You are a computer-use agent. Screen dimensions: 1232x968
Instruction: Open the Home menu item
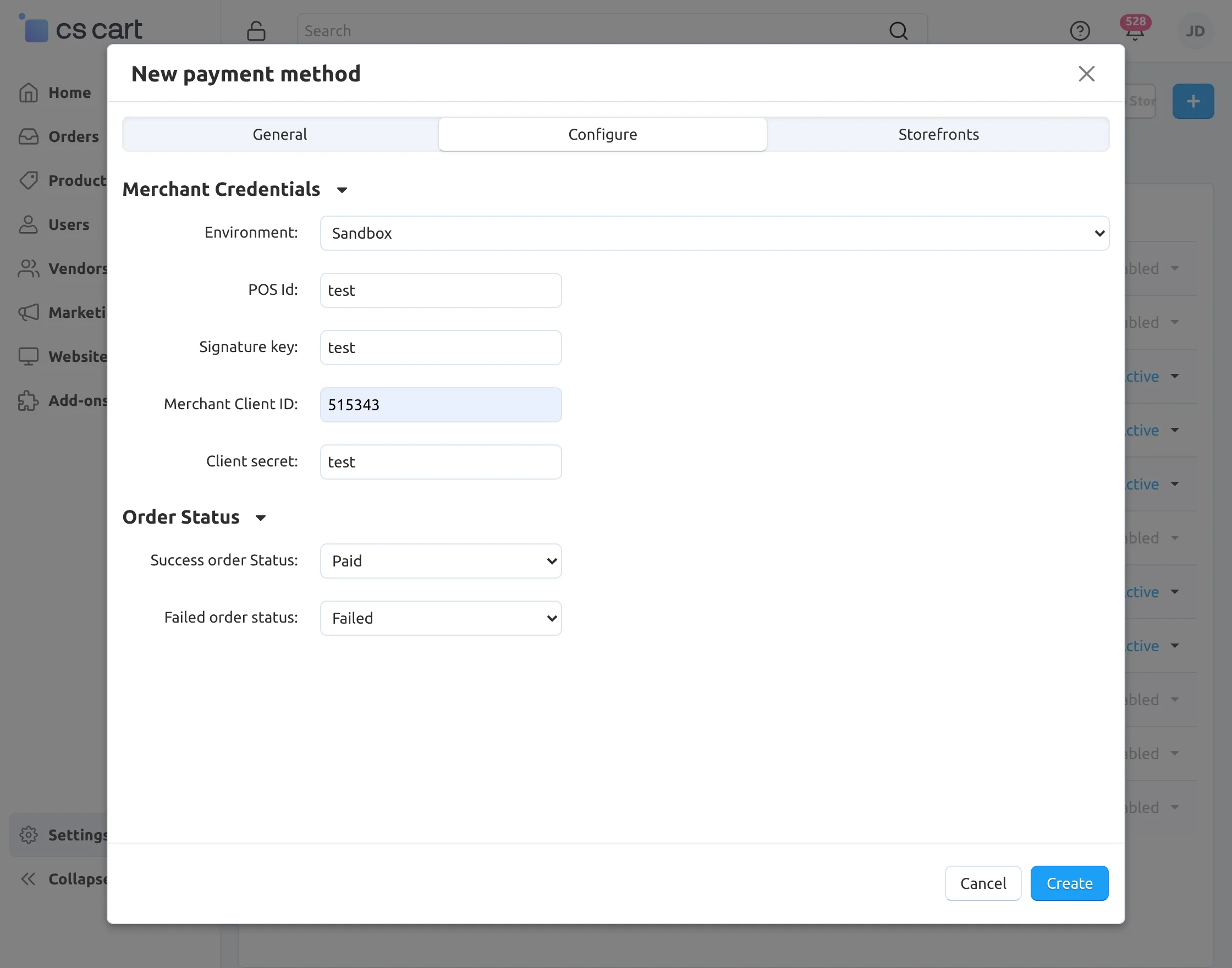coord(70,92)
